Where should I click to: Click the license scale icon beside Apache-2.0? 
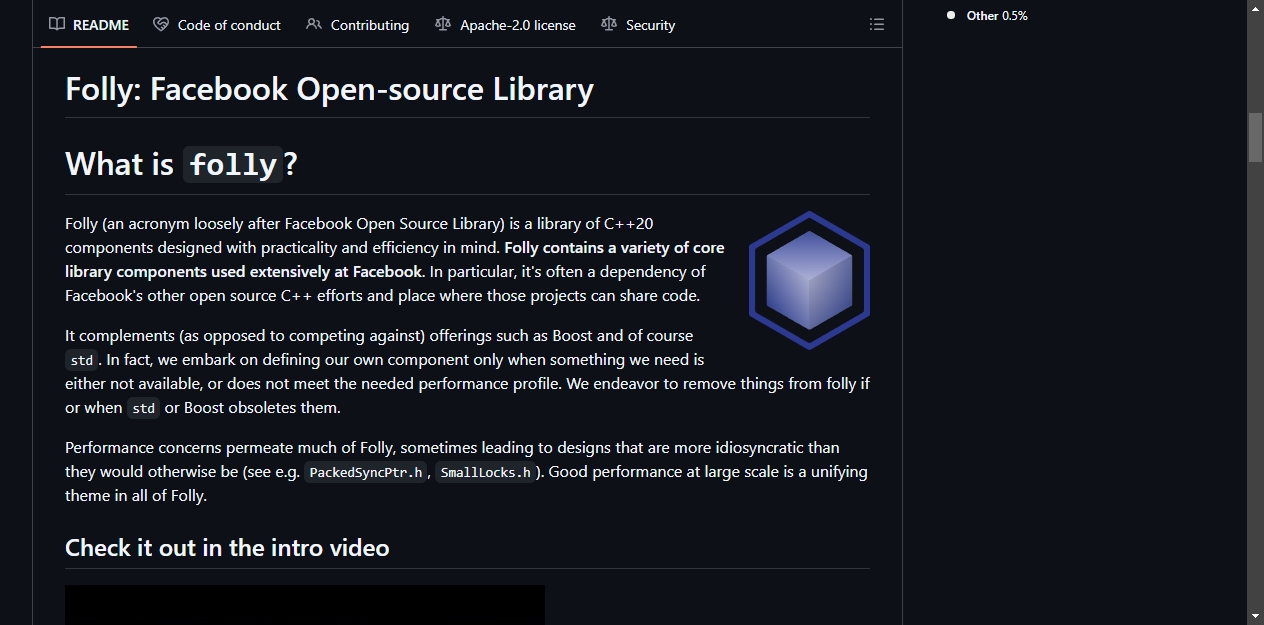443,25
